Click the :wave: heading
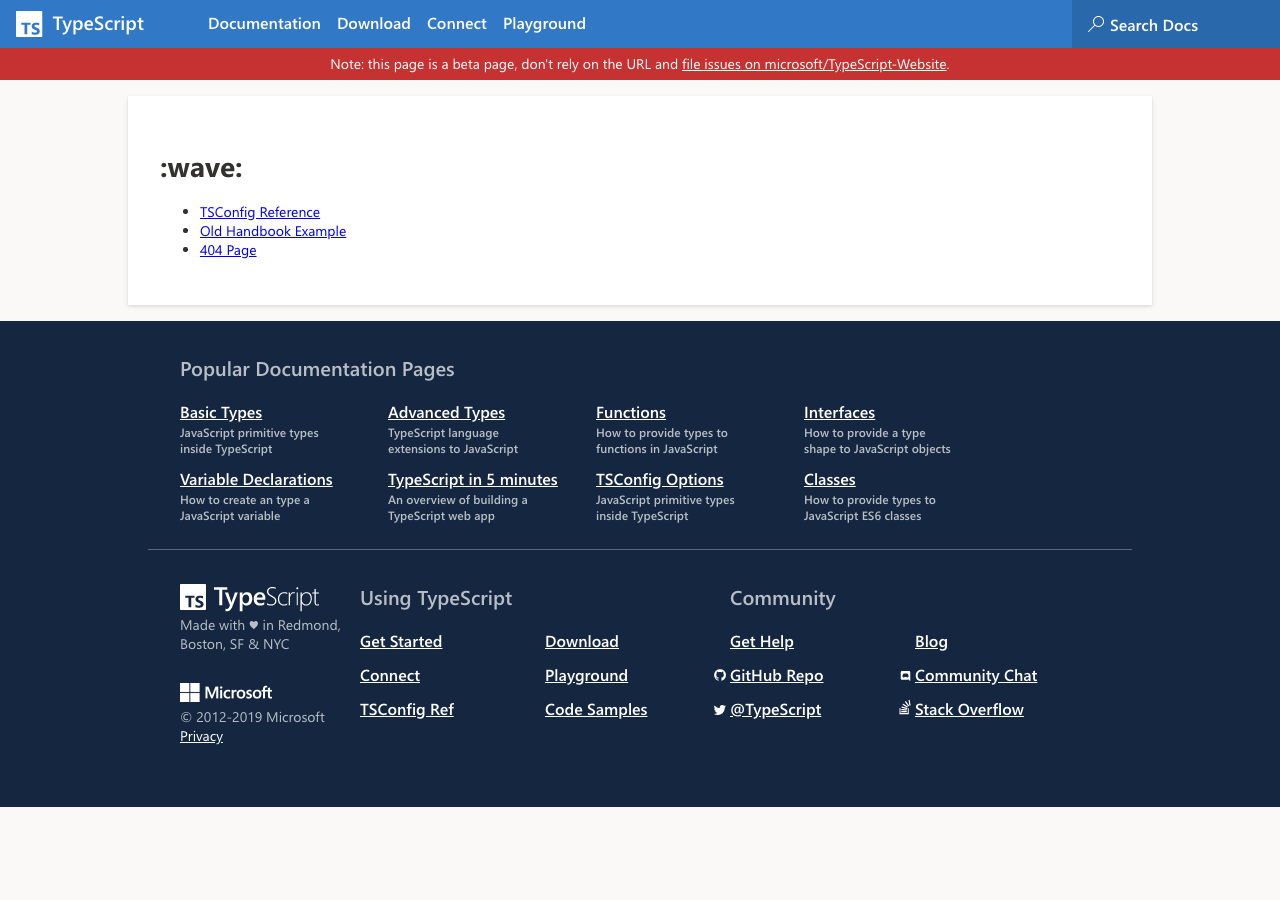 coord(201,168)
